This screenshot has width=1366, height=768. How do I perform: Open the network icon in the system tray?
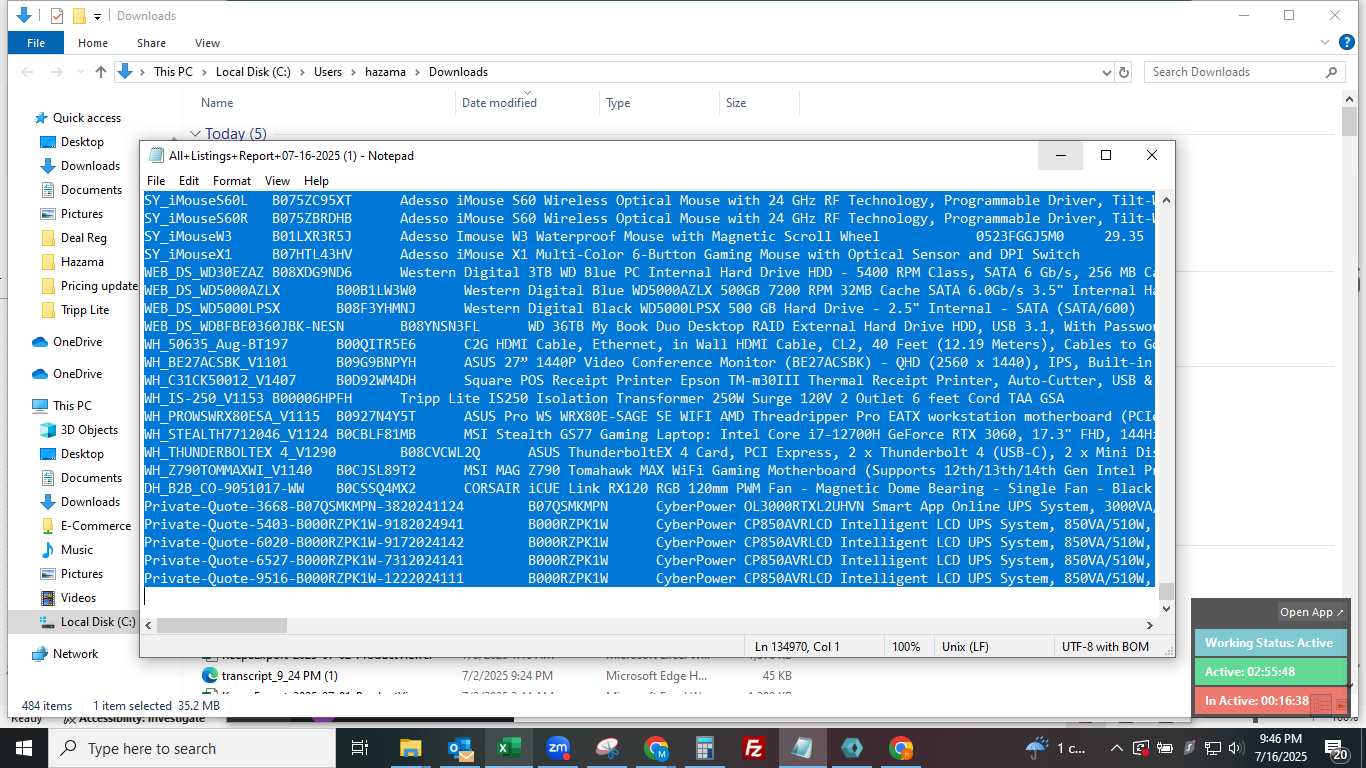[x=1212, y=748]
